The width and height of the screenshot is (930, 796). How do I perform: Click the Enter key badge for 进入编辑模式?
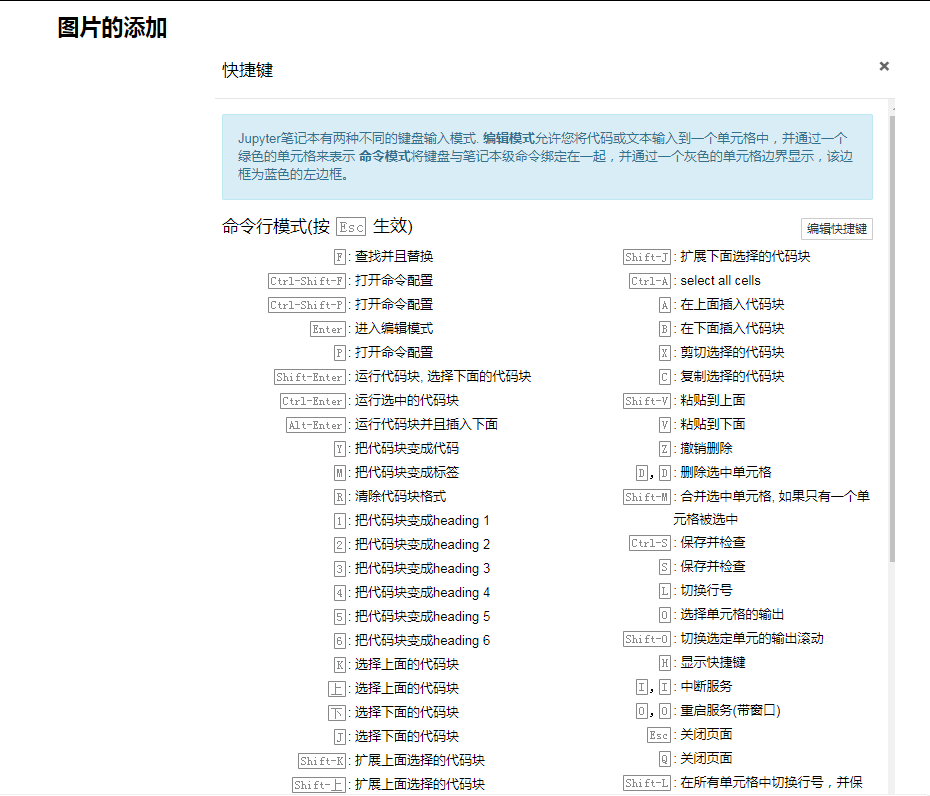coord(328,328)
